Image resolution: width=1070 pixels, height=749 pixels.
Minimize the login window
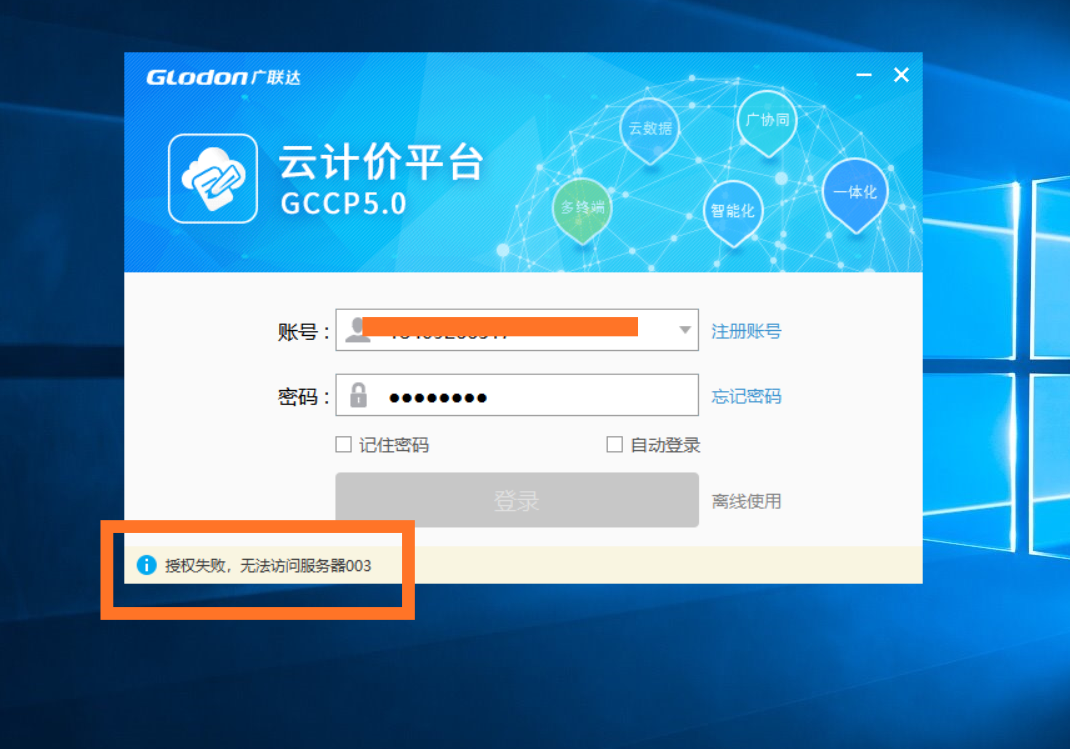point(864,74)
